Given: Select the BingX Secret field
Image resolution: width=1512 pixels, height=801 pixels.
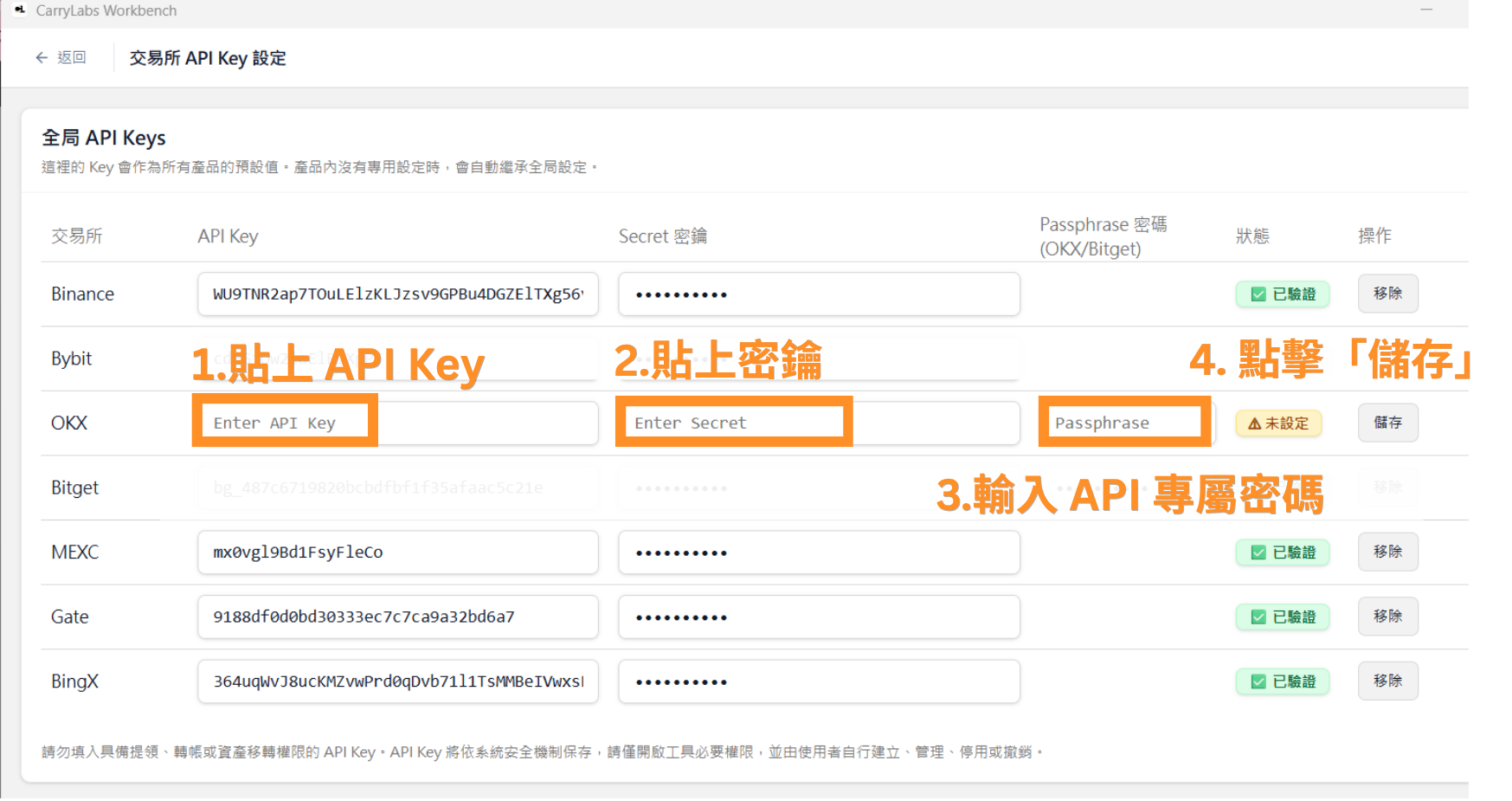Looking at the screenshot, I should pos(819,681).
